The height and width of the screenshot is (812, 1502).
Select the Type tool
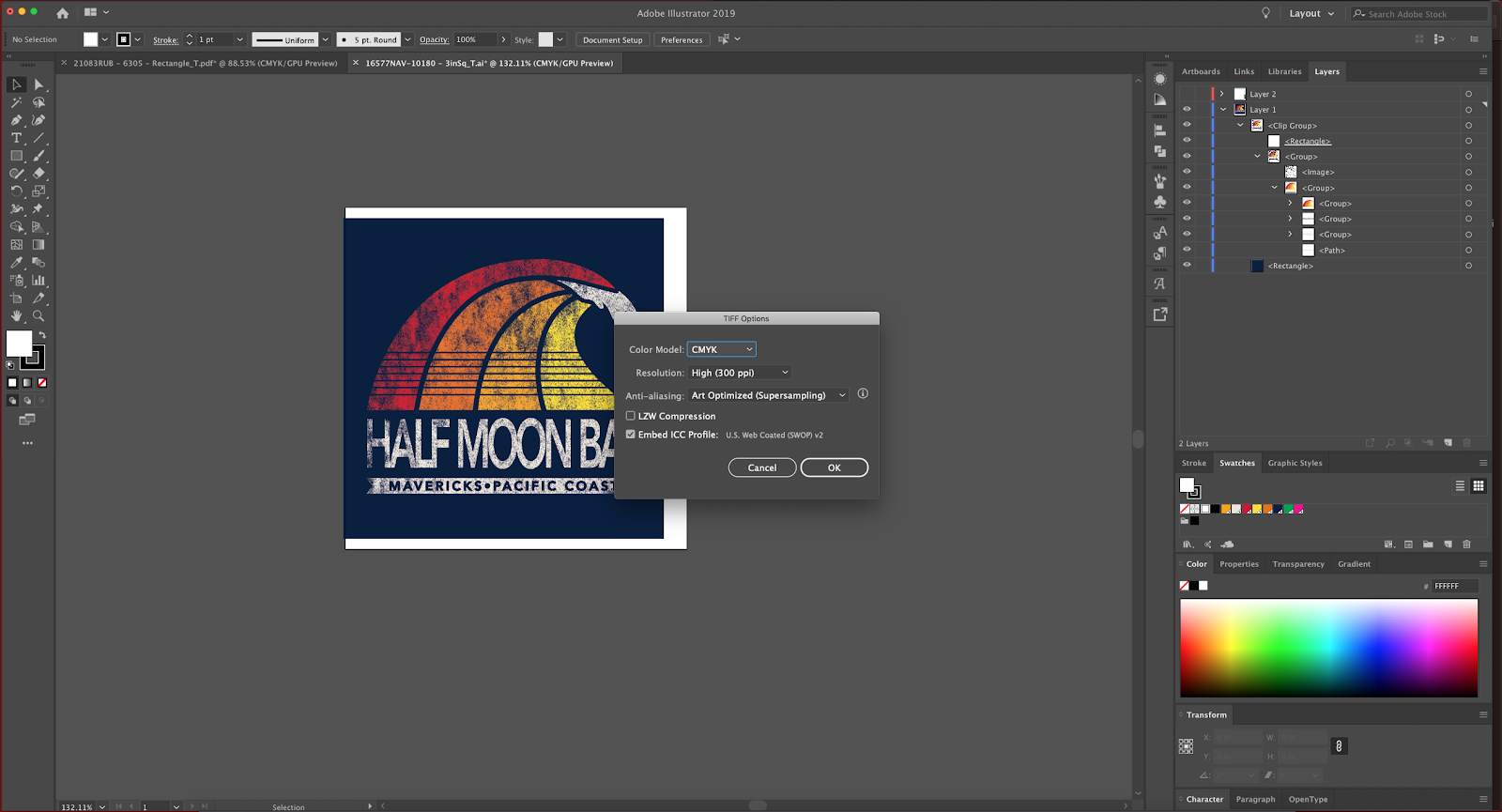pos(16,138)
